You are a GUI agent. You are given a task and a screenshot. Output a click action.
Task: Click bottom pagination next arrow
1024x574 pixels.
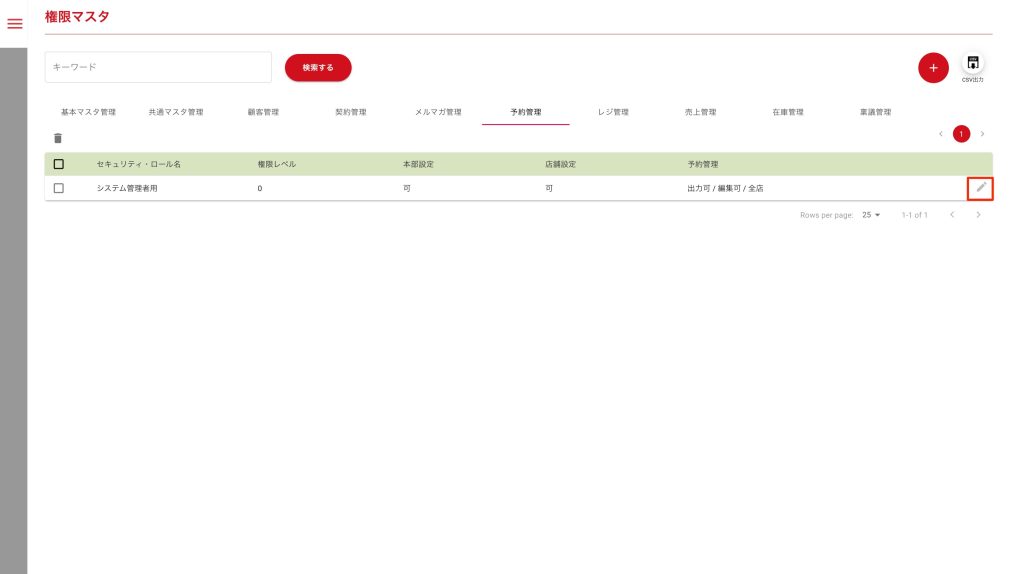(978, 215)
